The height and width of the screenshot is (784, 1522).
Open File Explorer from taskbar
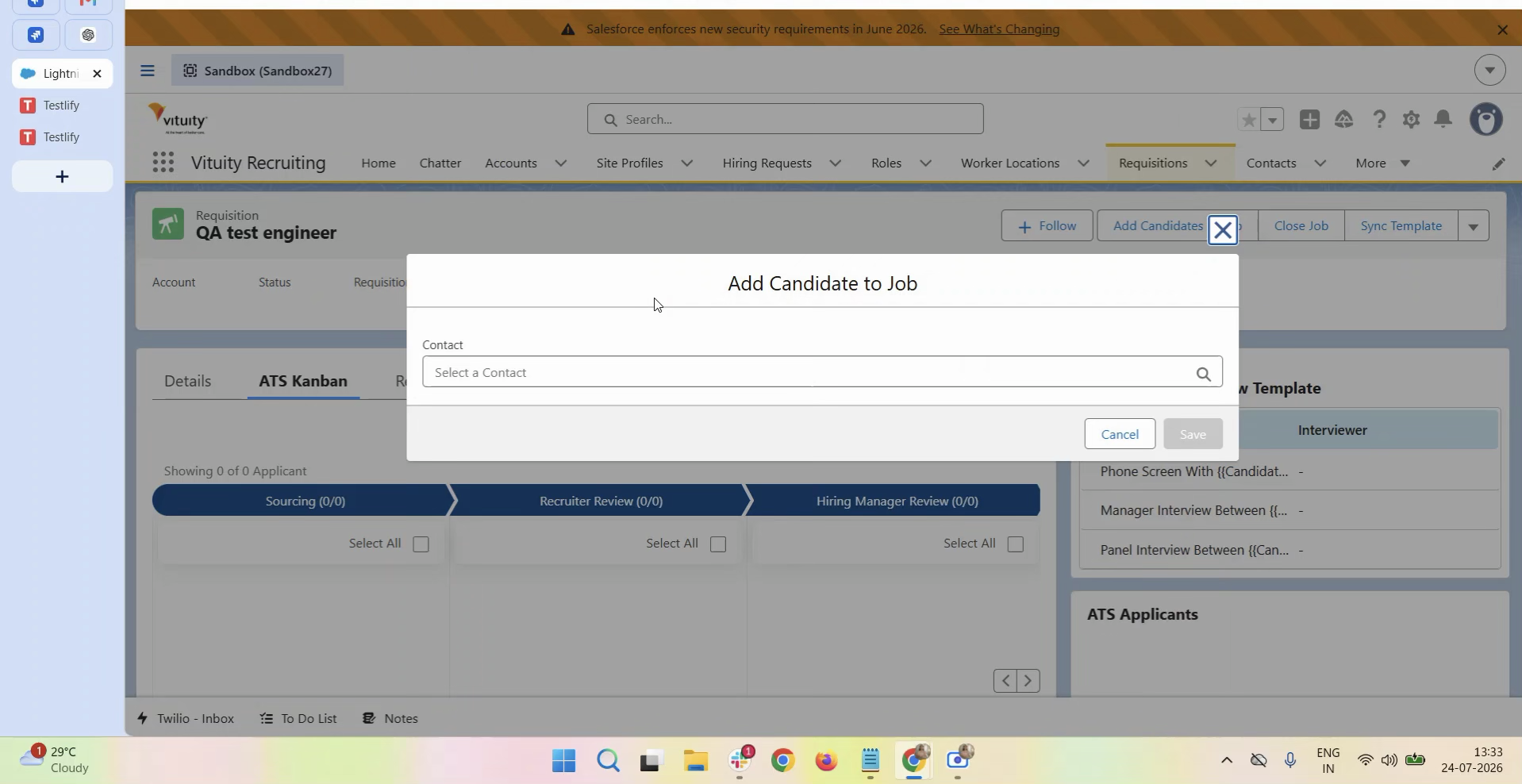pyautogui.click(x=695, y=761)
